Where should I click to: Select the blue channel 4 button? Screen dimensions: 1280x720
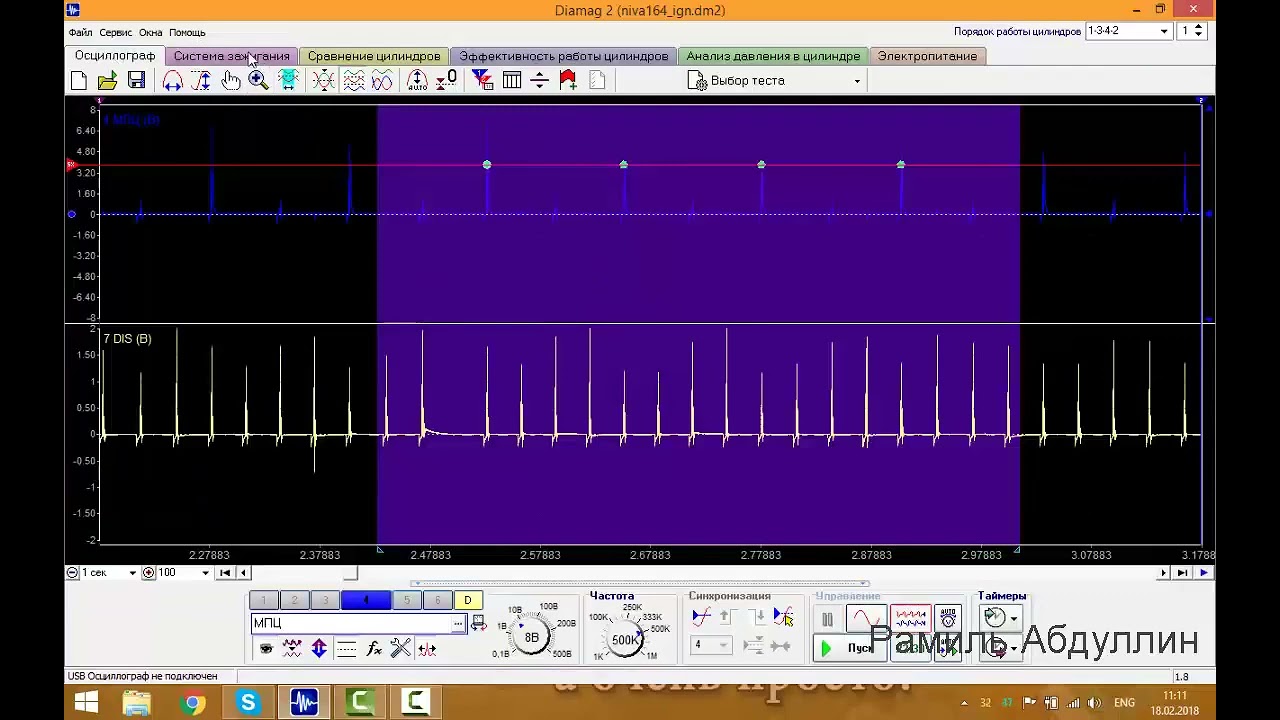(365, 600)
